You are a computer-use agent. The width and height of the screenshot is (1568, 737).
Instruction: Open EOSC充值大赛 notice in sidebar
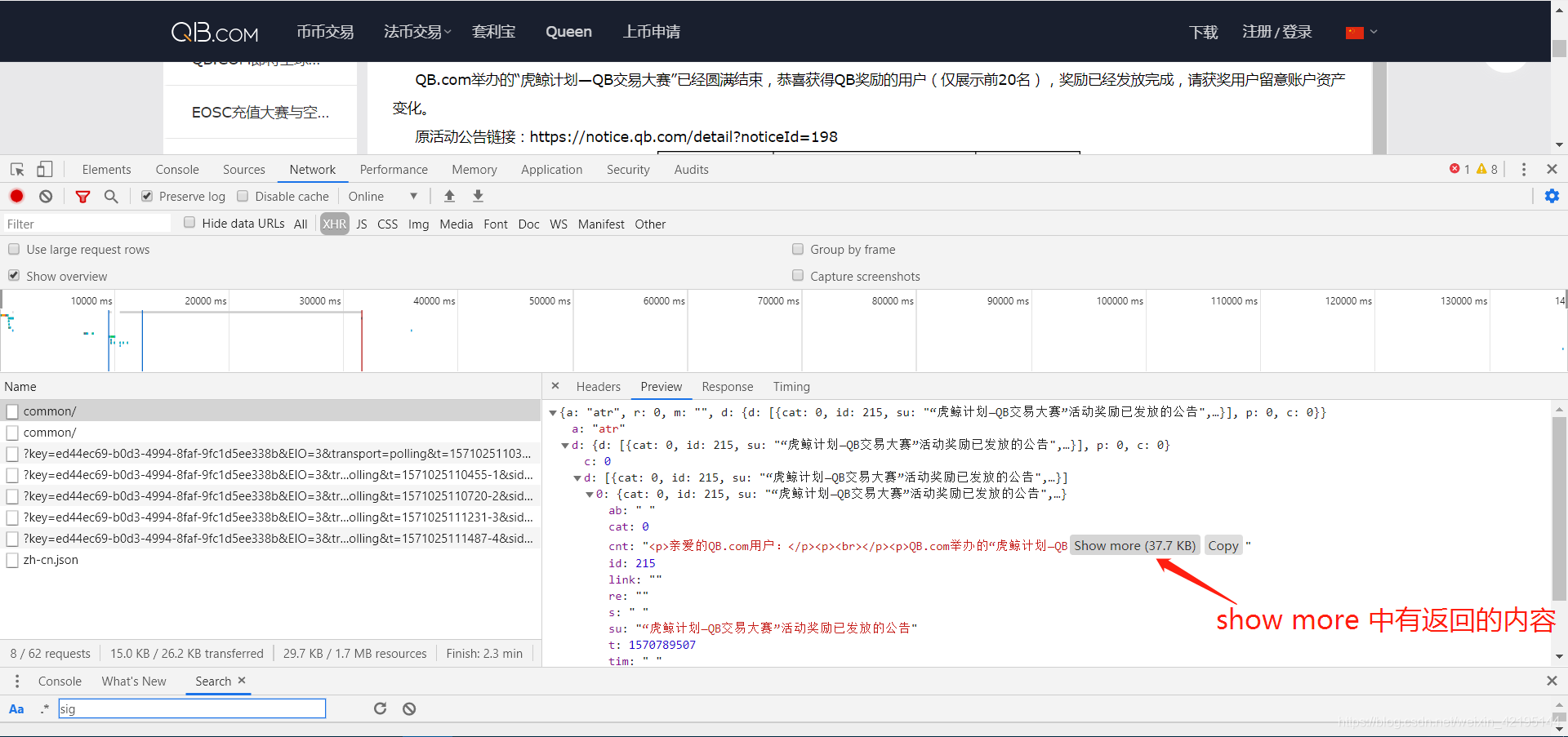click(261, 112)
